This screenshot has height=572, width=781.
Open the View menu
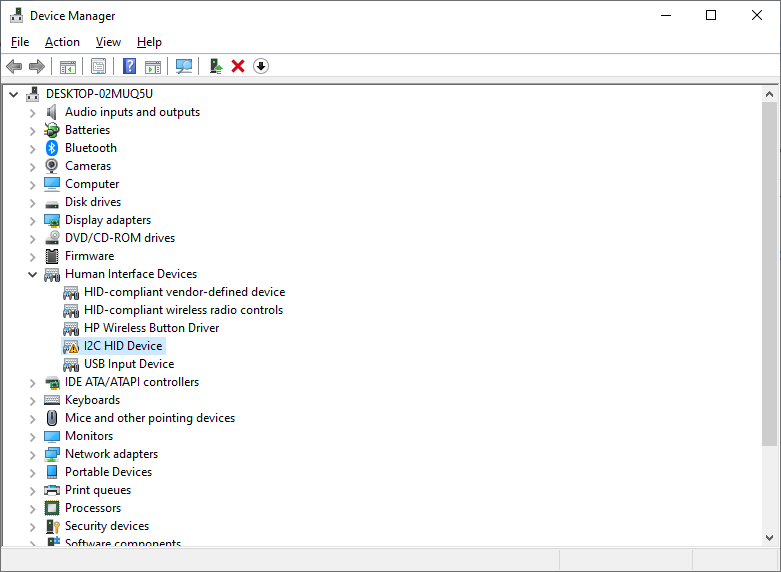point(108,42)
